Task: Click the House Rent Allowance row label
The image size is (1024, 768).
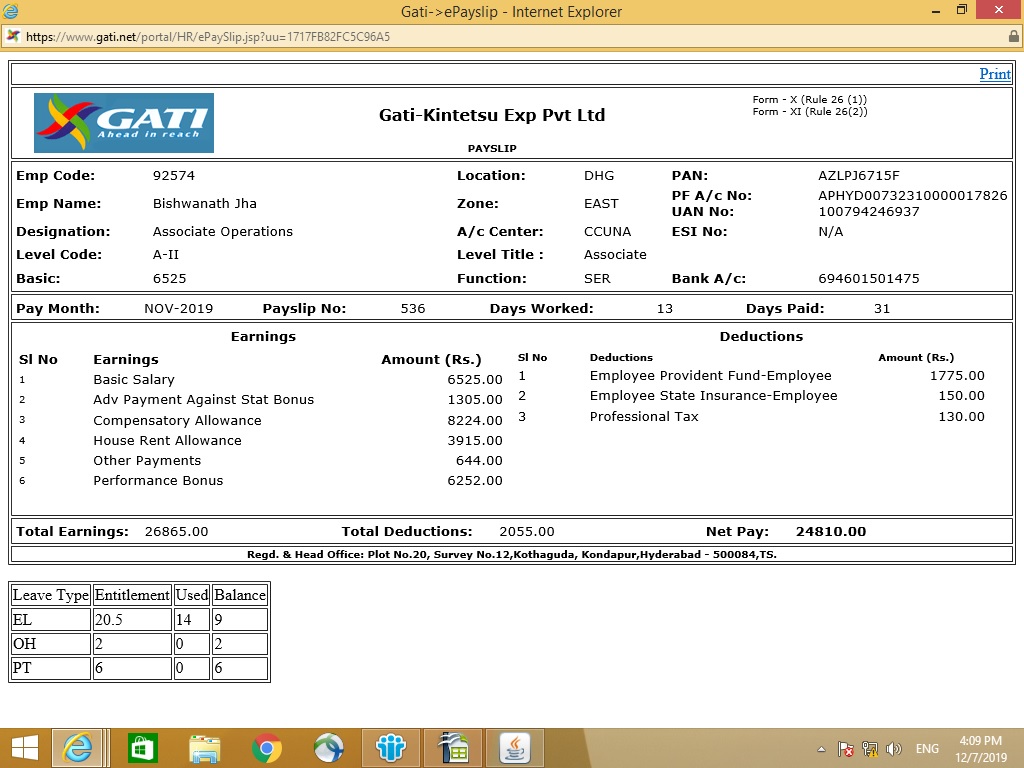Action: (167, 441)
